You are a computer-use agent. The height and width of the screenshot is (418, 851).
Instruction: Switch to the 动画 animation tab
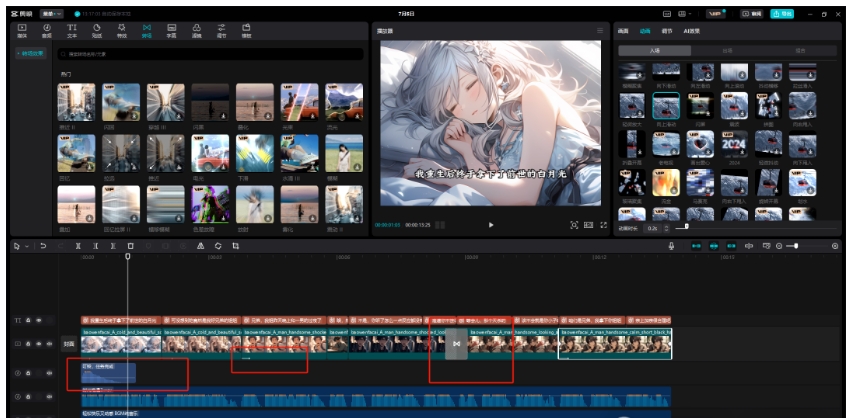645,31
